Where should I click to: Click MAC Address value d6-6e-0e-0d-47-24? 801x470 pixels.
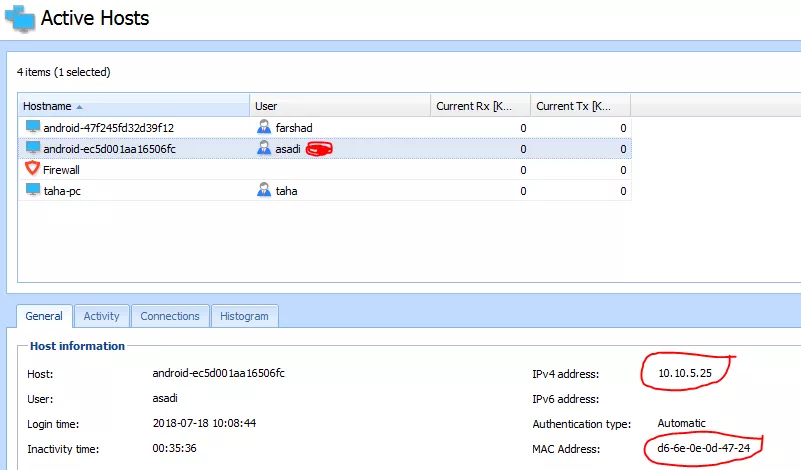(703, 448)
